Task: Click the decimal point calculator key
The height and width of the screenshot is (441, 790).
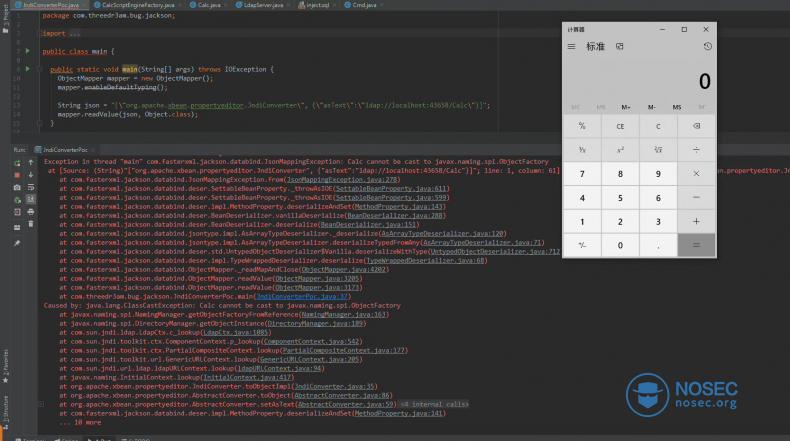Action: (x=658, y=245)
